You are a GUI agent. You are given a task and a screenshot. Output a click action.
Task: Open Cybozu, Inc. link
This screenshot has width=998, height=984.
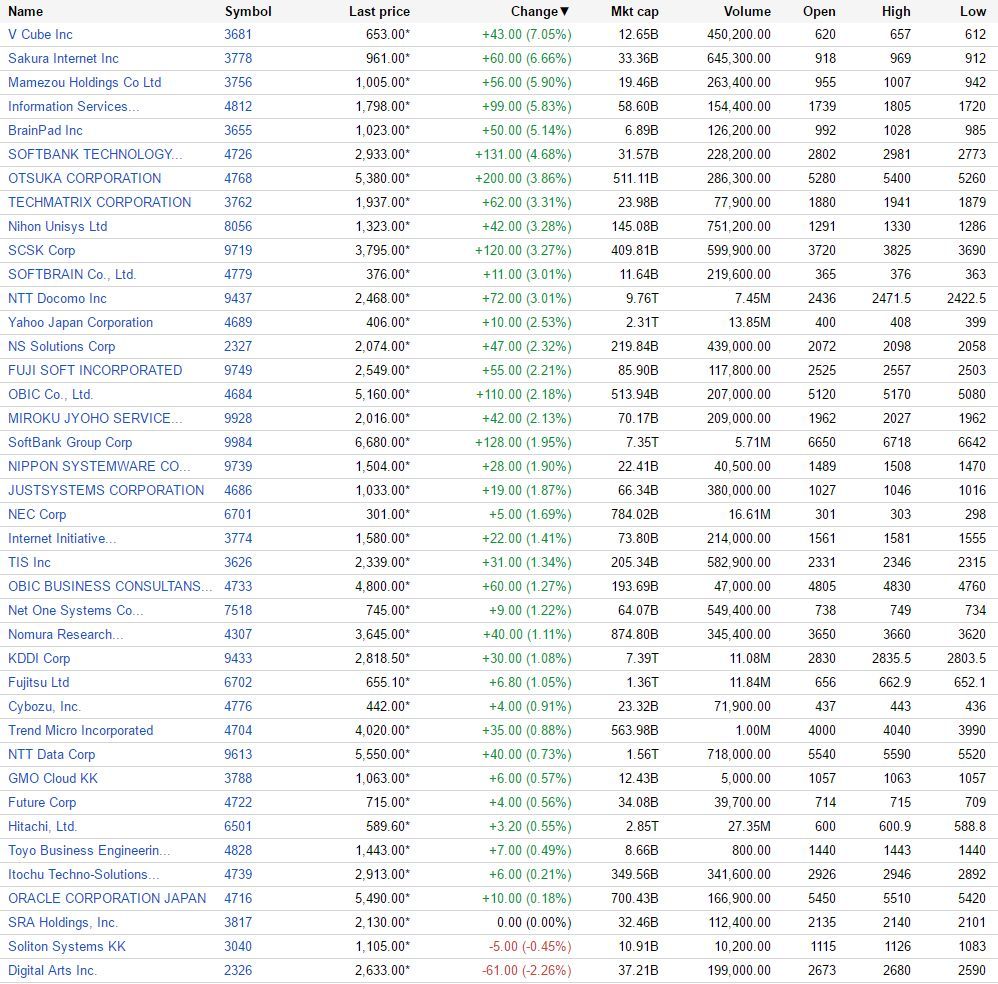(x=44, y=706)
